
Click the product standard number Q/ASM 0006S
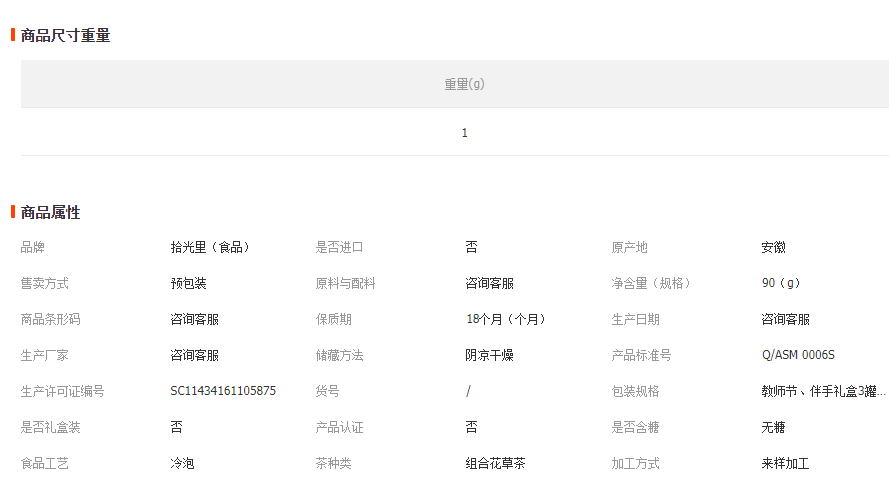(797, 355)
